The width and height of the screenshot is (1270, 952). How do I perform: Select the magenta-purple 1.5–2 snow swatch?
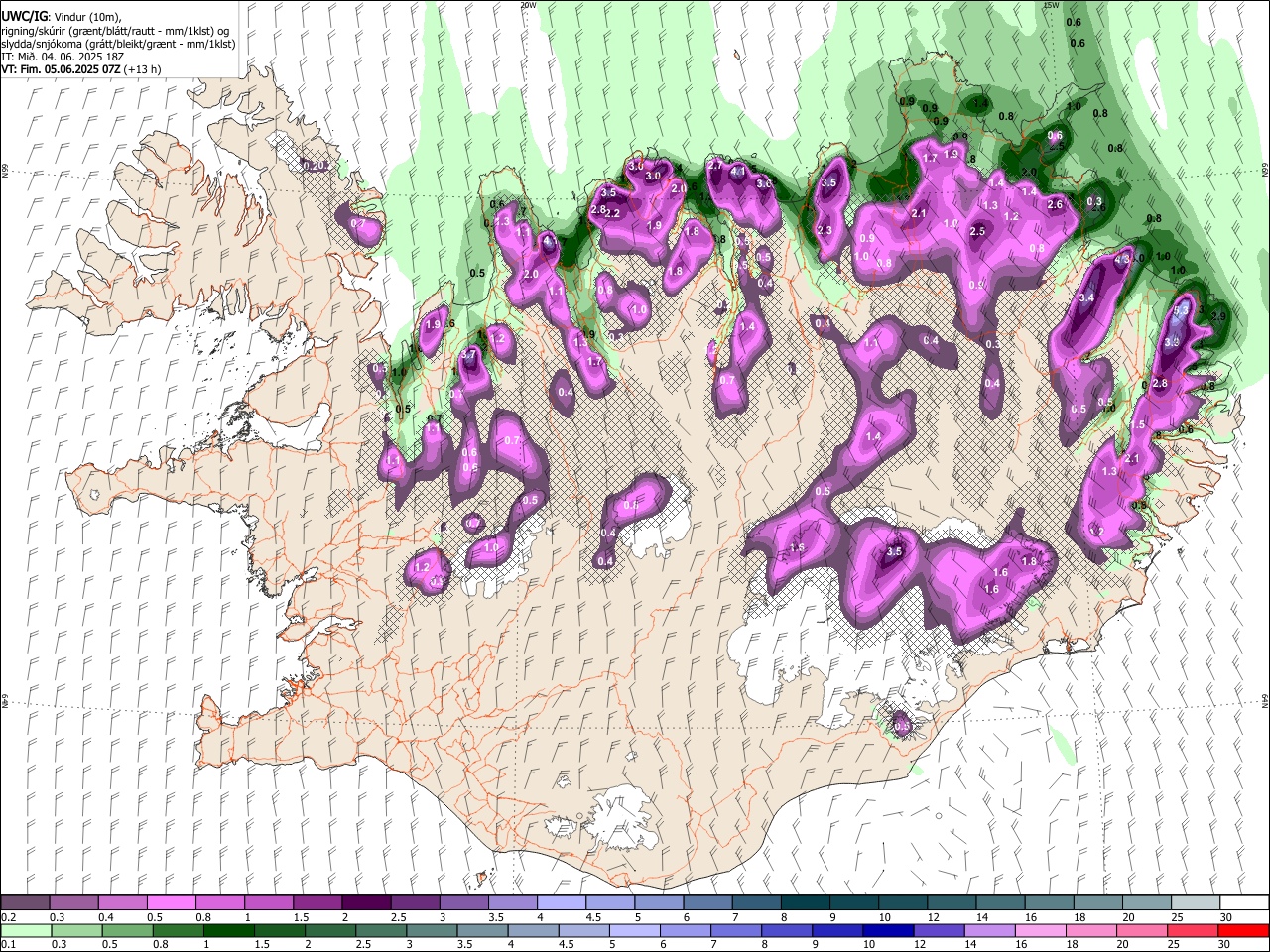click(x=317, y=903)
